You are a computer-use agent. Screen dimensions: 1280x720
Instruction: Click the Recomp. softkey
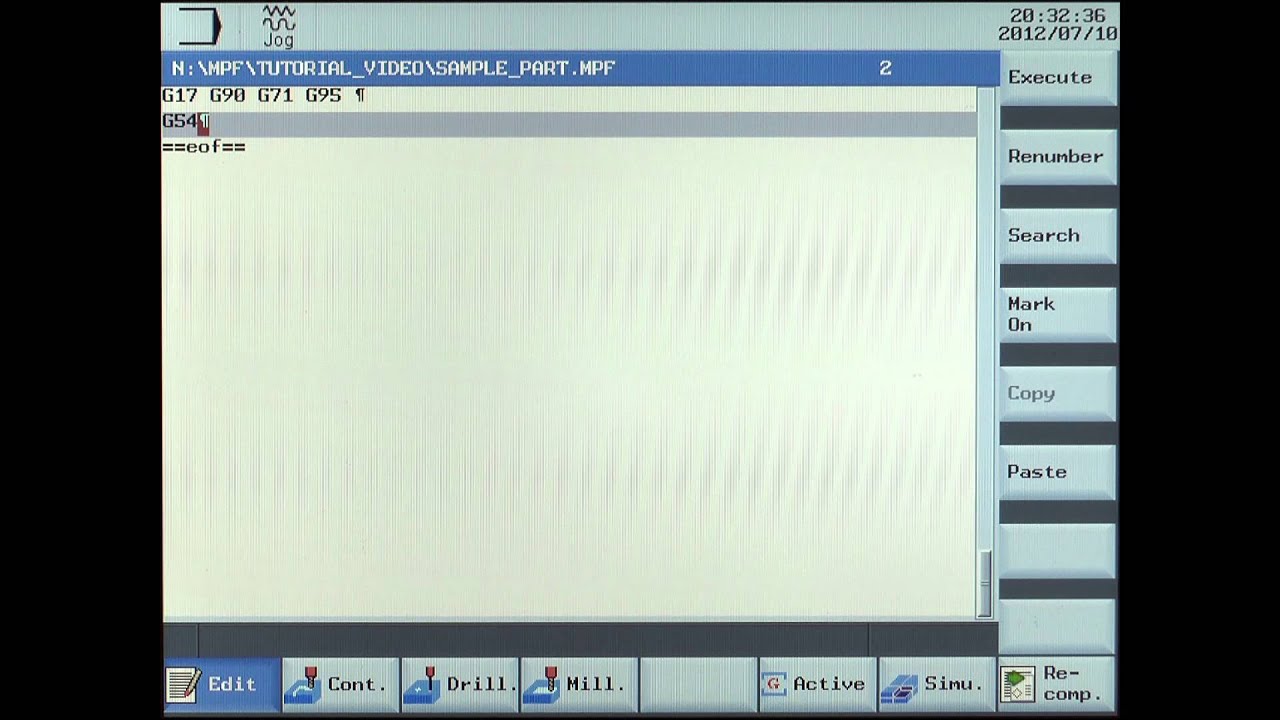click(1057, 684)
